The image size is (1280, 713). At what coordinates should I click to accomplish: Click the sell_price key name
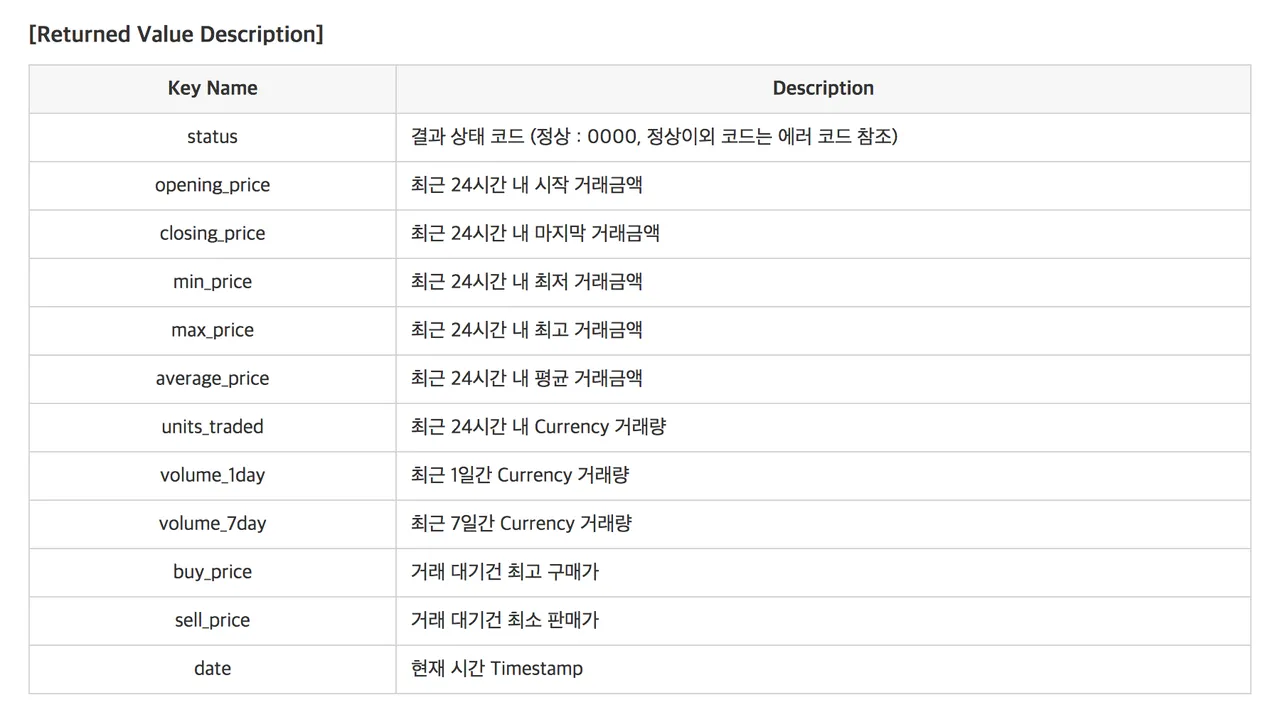click(x=212, y=620)
